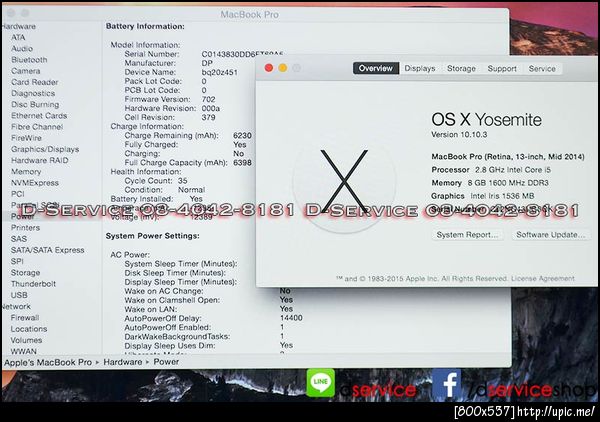Screen dimensions: 600x422
Task: Select Ethernet Cards in the sidebar
Action: pos(39,115)
